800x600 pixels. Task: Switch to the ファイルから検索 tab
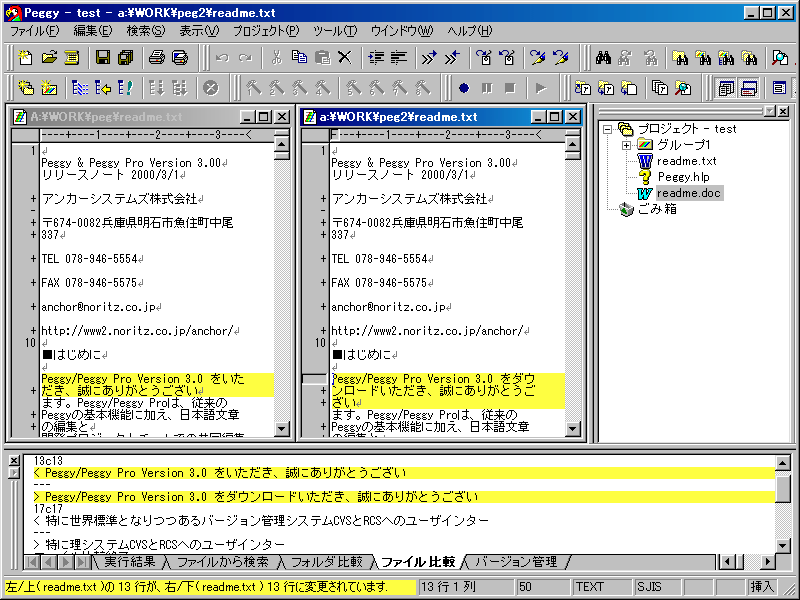click(x=222, y=562)
